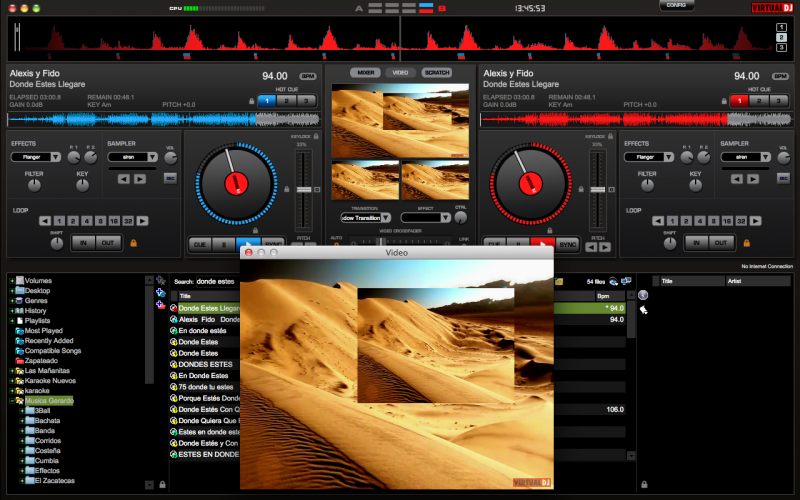Open the CONFIG settings button
The height and width of the screenshot is (500, 800).
tap(676, 5)
